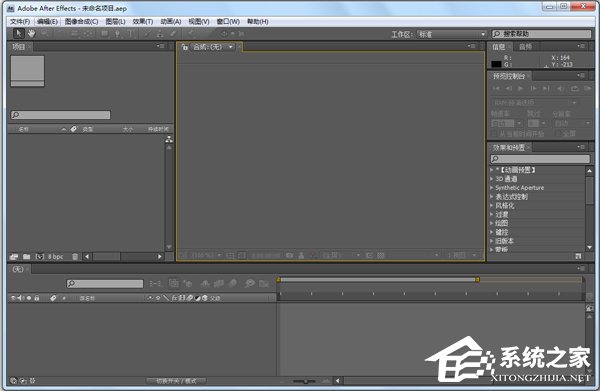Image resolution: width=600 pixels, height=391 pixels.
Task: Select the Hand tool
Action: [31, 34]
